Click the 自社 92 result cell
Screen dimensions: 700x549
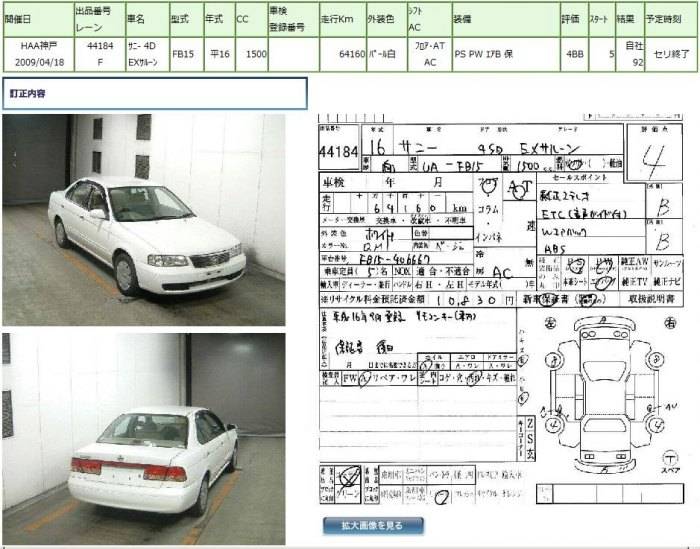click(x=630, y=54)
